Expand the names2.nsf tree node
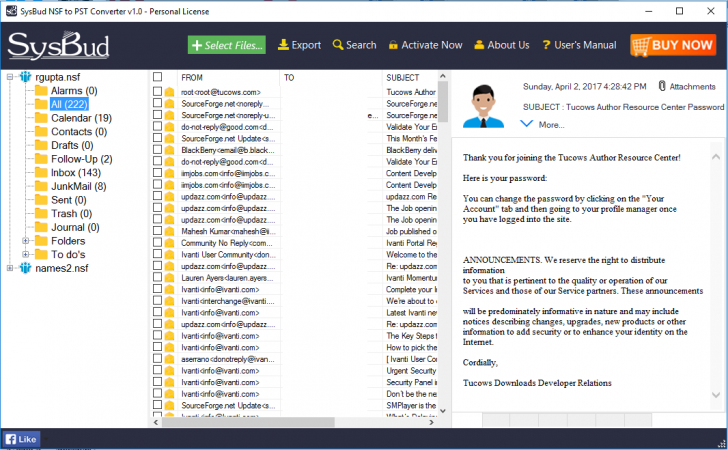The image size is (728, 450). (10, 268)
